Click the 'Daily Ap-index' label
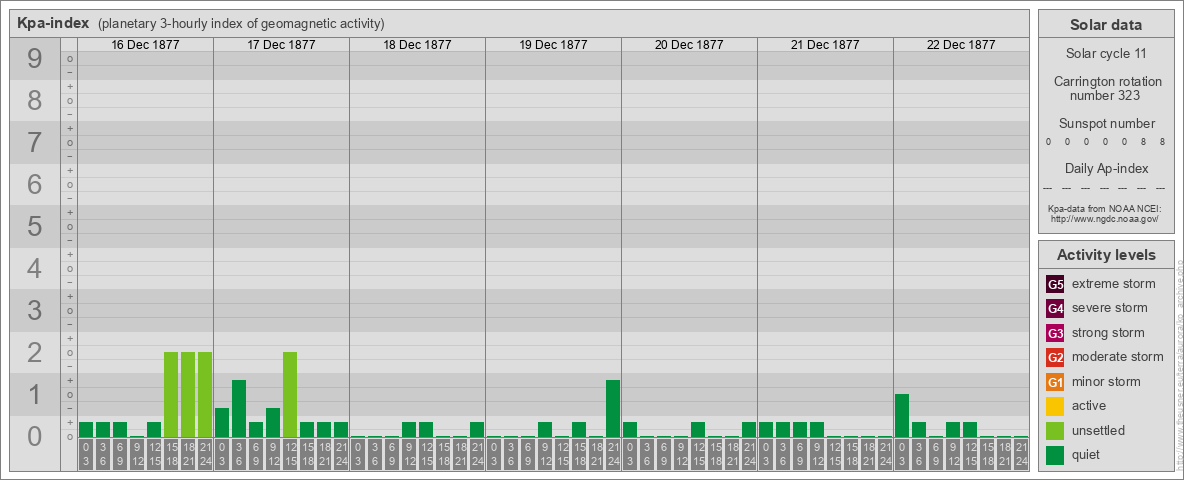The height and width of the screenshot is (480, 1184). coord(1106,168)
